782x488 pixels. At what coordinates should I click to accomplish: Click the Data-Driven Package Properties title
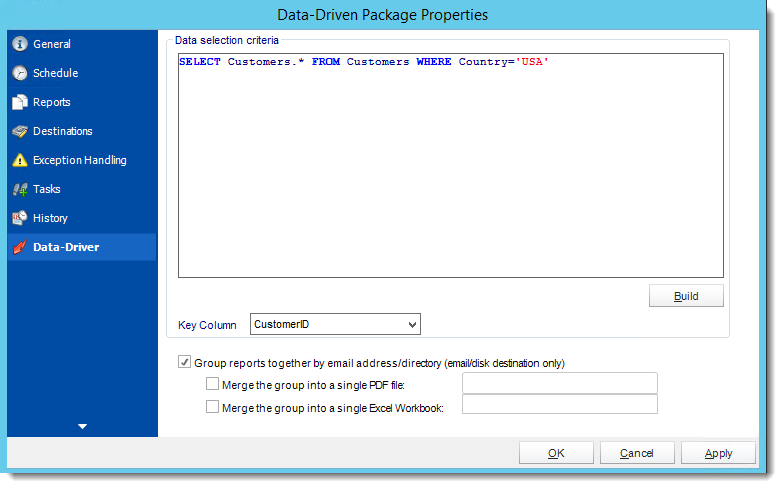(383, 15)
